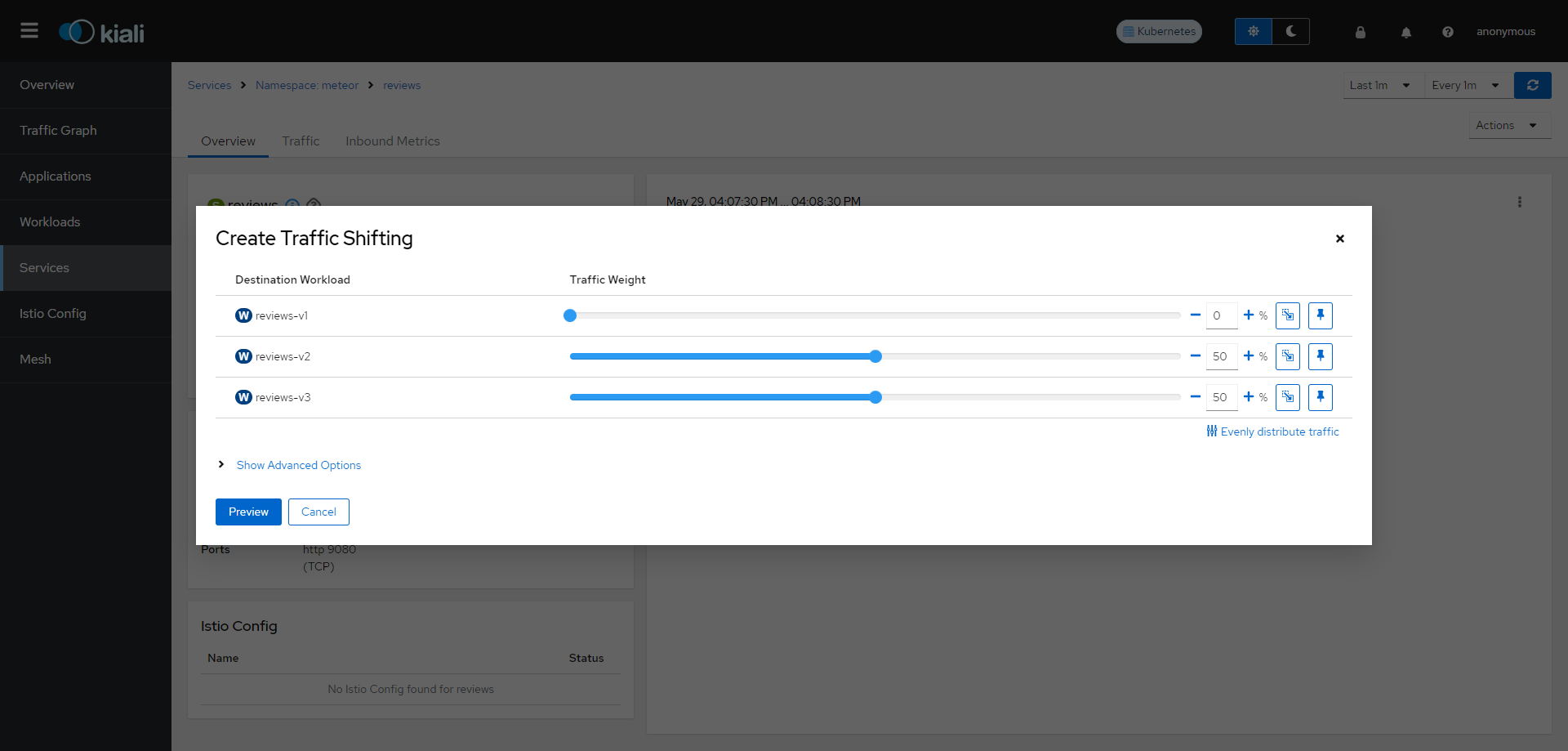Click the lock icon in header

pyautogui.click(x=1361, y=32)
